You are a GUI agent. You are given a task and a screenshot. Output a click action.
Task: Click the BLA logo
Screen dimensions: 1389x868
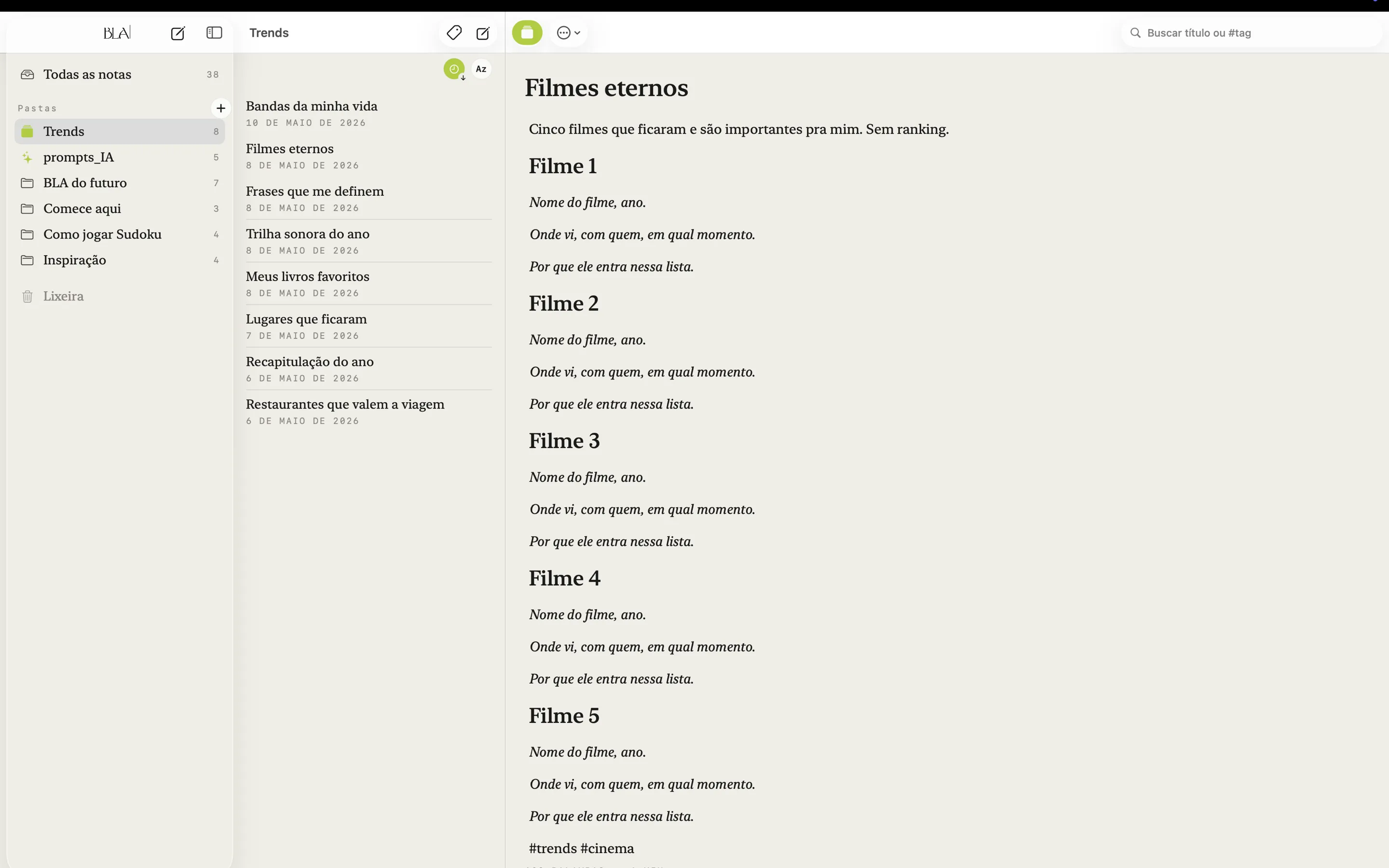[117, 33]
